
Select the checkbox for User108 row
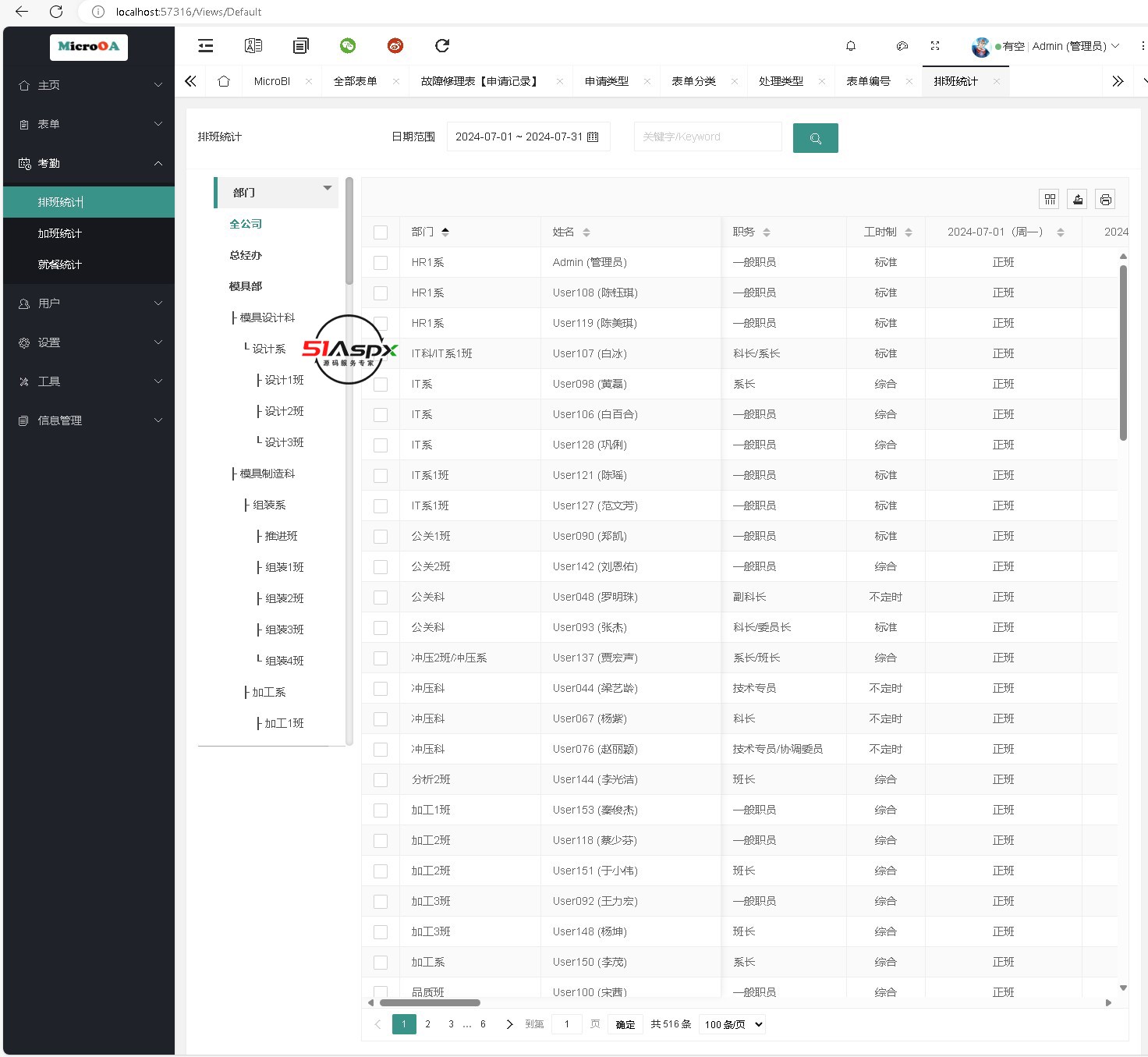pos(381,293)
